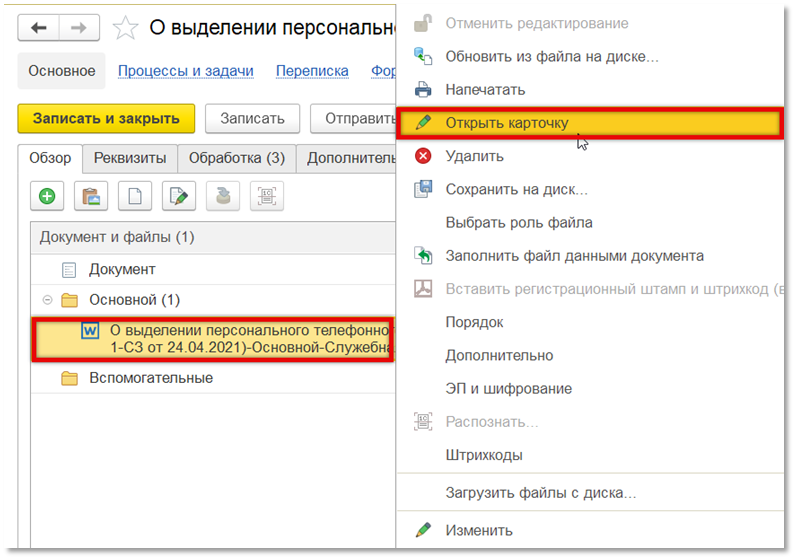Click the star favorite icon near title

point(126,27)
